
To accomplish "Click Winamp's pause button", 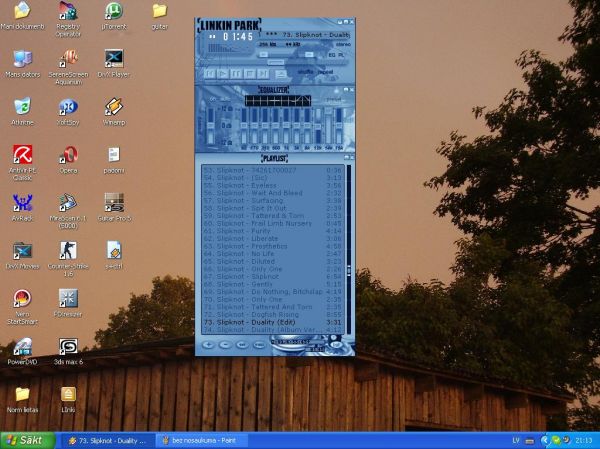I will click(236, 73).
